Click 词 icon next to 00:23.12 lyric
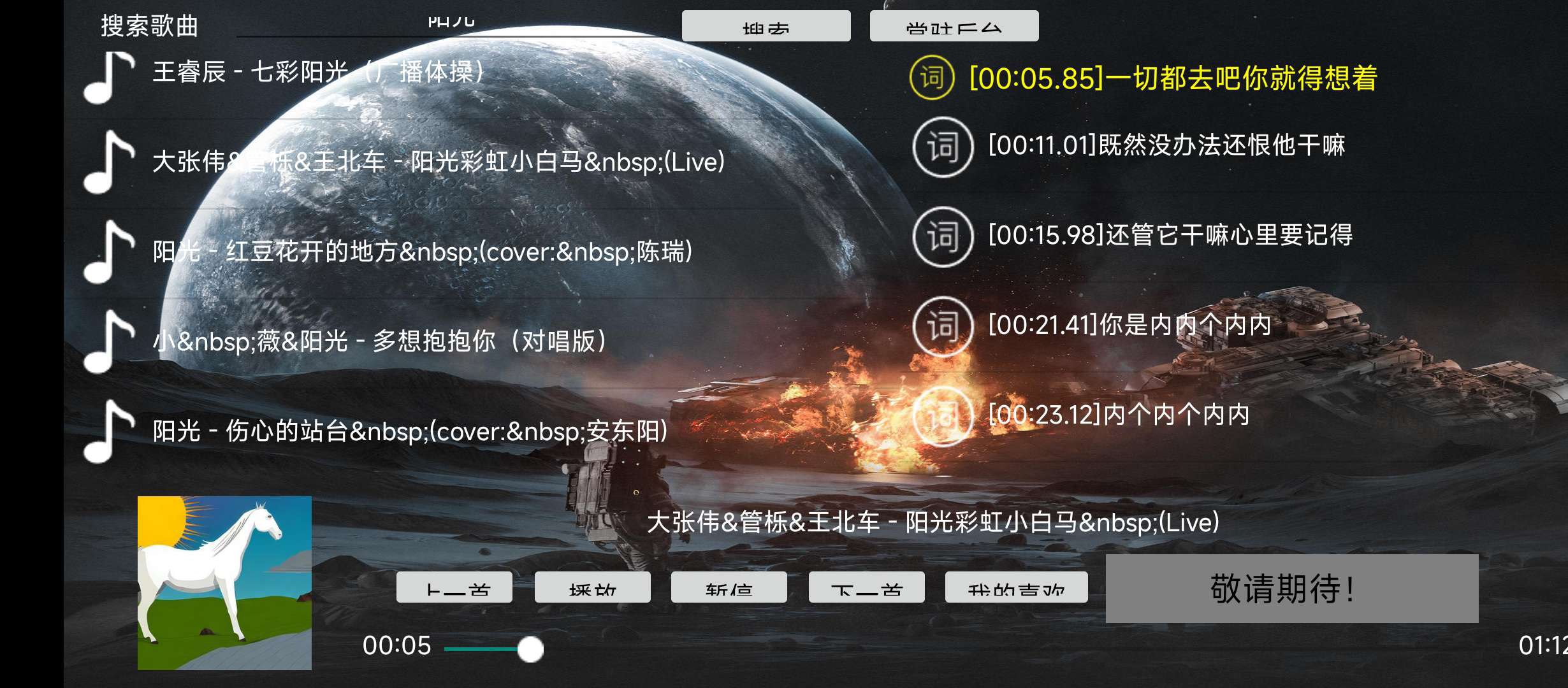This screenshot has height=688, width=1568. tap(943, 416)
